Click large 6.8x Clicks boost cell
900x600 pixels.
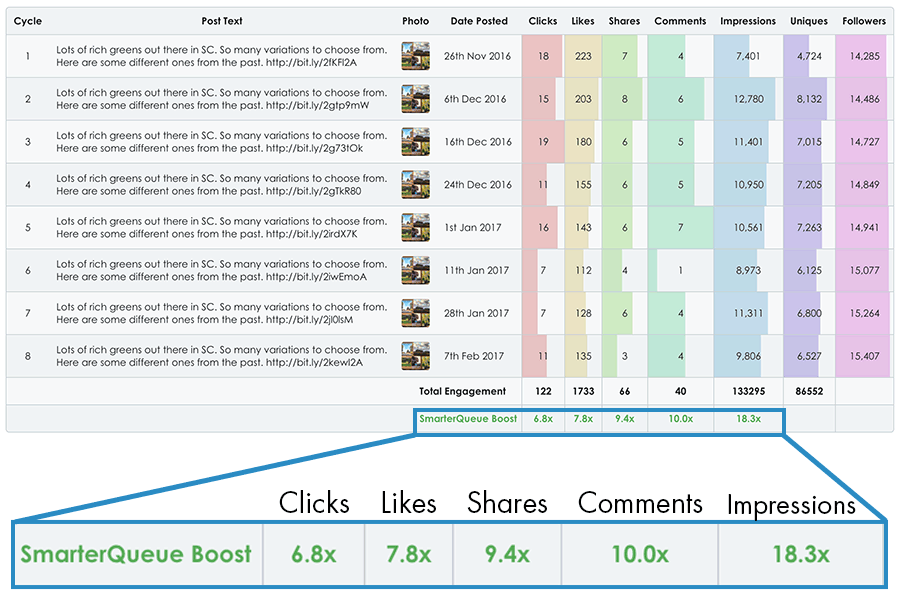point(313,554)
